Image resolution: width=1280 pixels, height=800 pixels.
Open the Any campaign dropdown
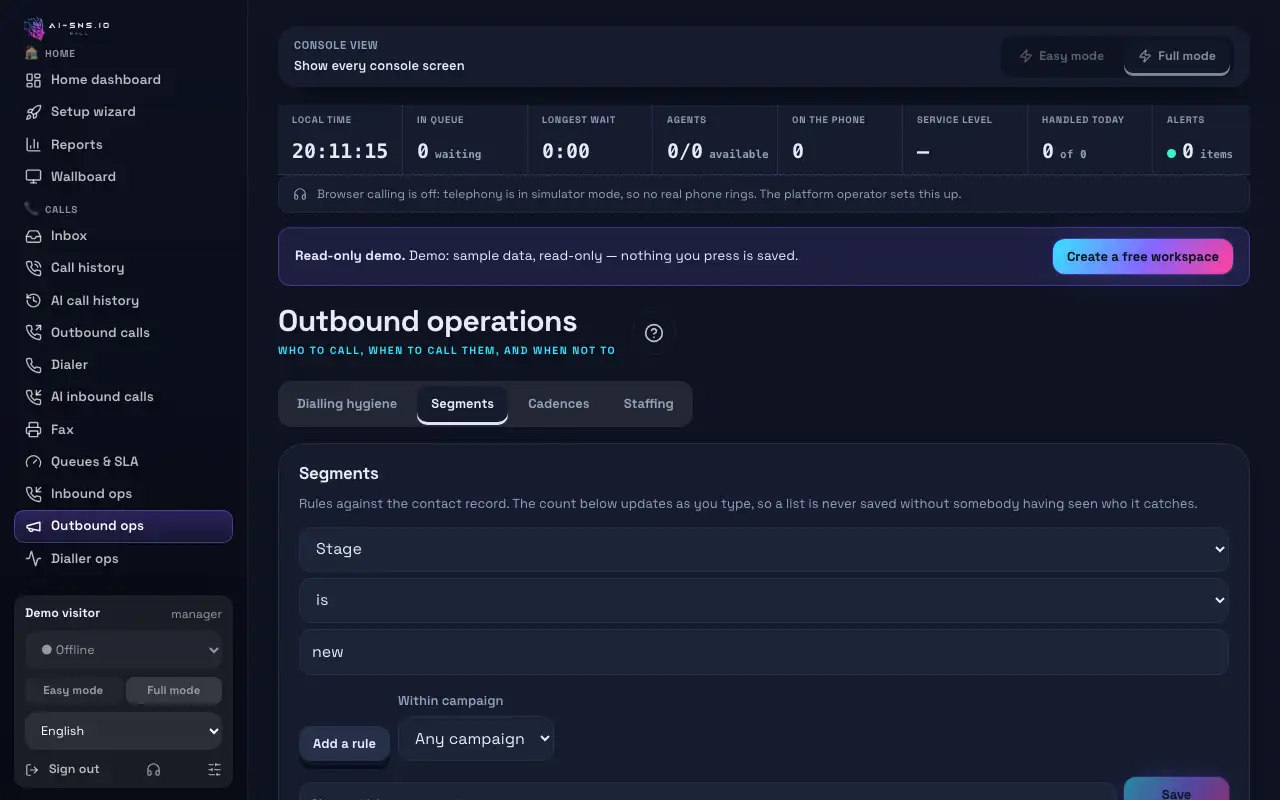476,739
